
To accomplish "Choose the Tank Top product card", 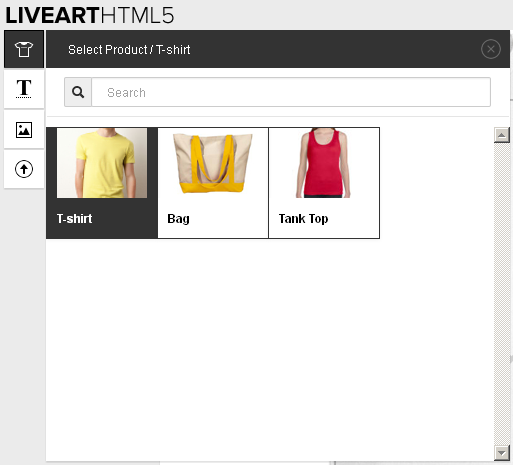I will point(324,183).
